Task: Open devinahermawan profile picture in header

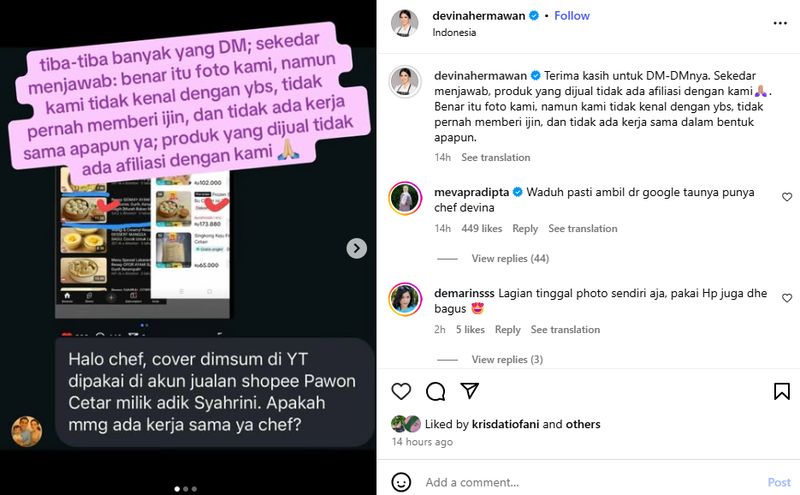Action: [405, 23]
